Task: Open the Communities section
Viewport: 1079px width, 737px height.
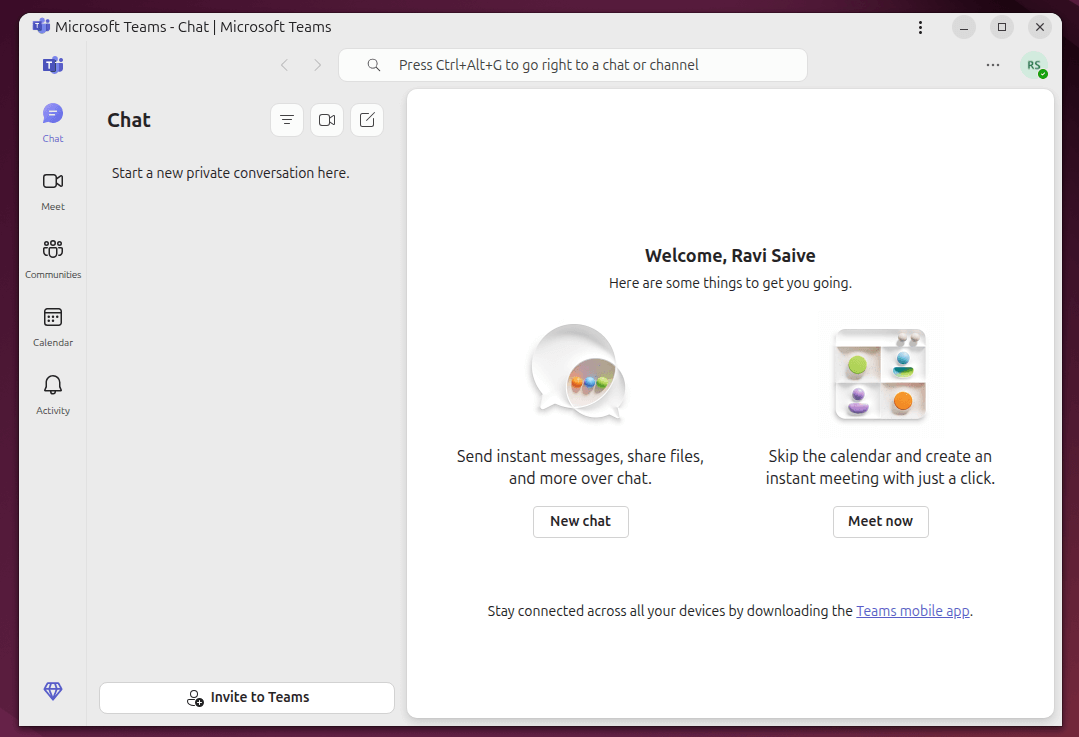Action: coord(52,256)
